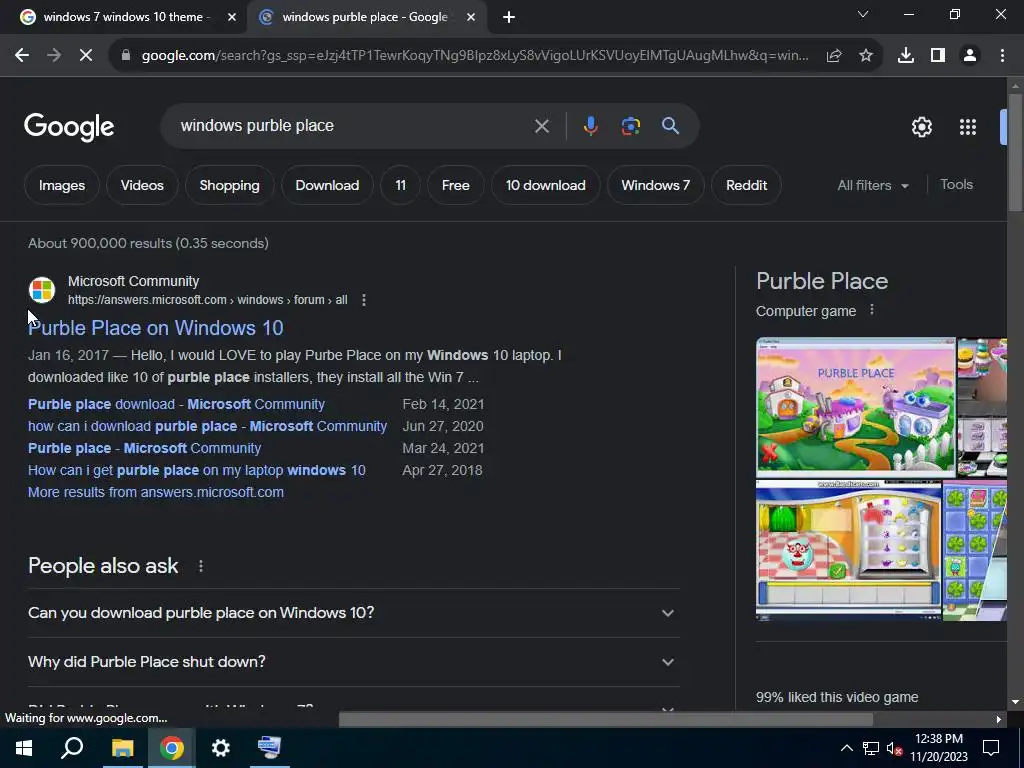Filter results by Shopping
Viewport: 1024px width, 768px height.
coord(229,185)
